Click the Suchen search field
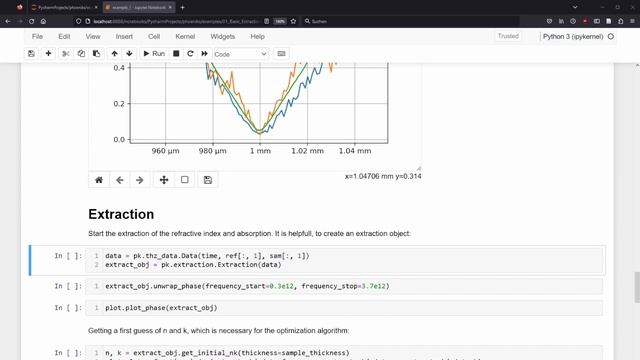 pos(410,21)
